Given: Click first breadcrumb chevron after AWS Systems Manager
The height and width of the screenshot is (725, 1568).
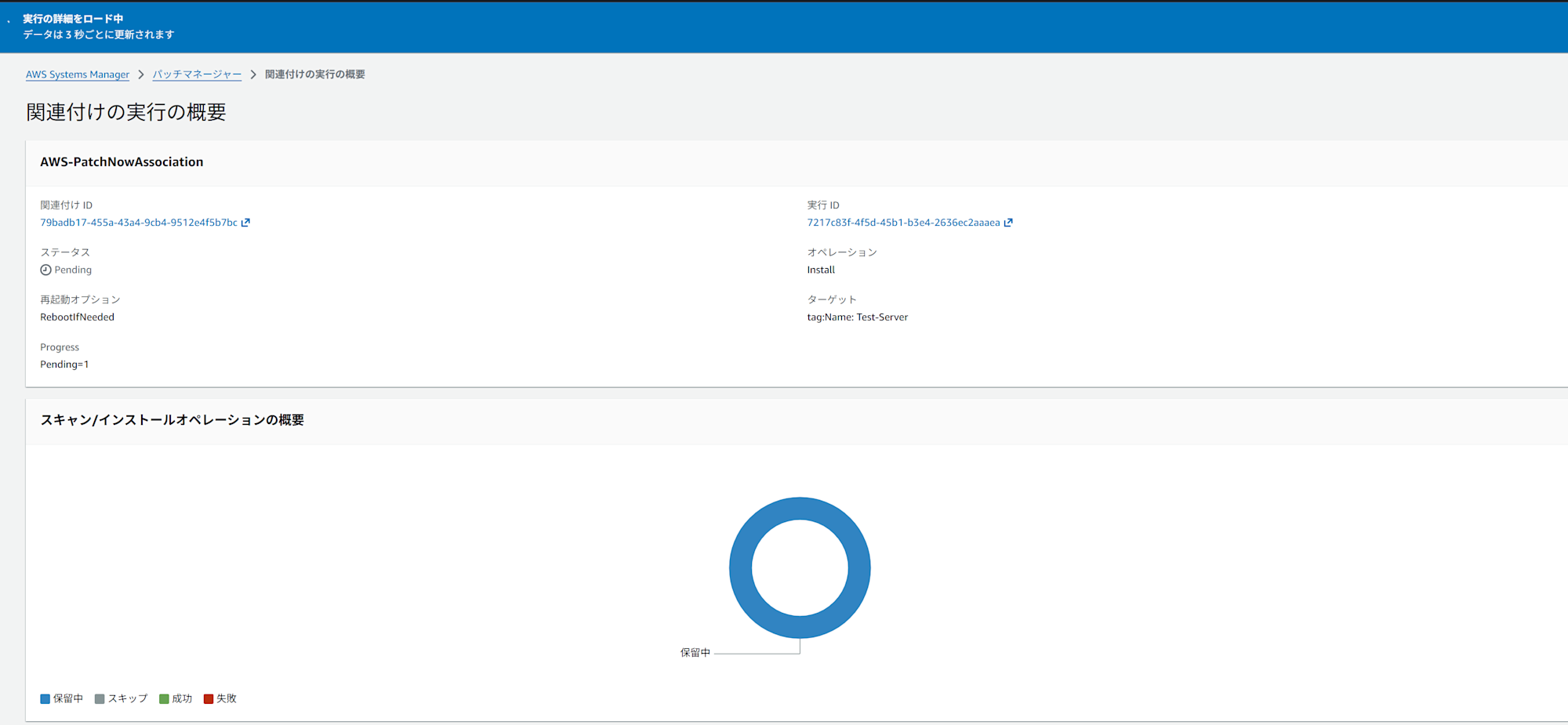Looking at the screenshot, I should [141, 74].
